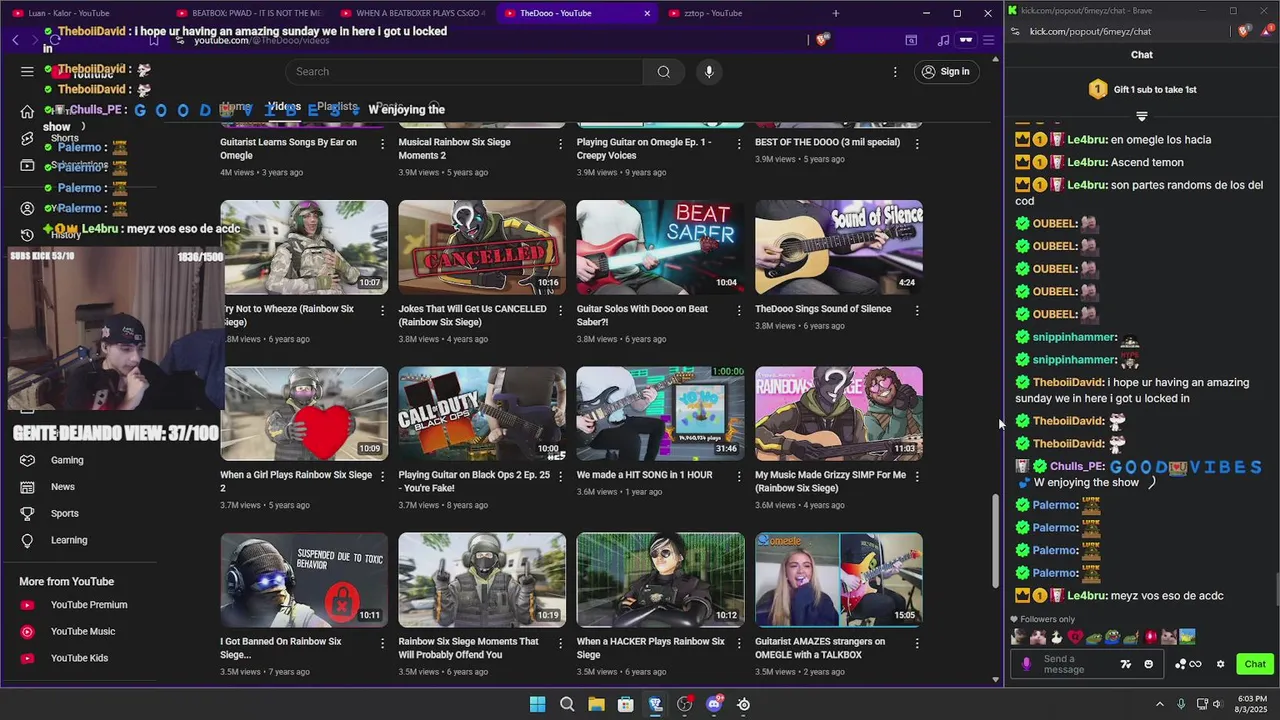Screen dimensions: 1280x720
Task: Open Brave Shields in the Kick chat window
Action: pos(1244,31)
